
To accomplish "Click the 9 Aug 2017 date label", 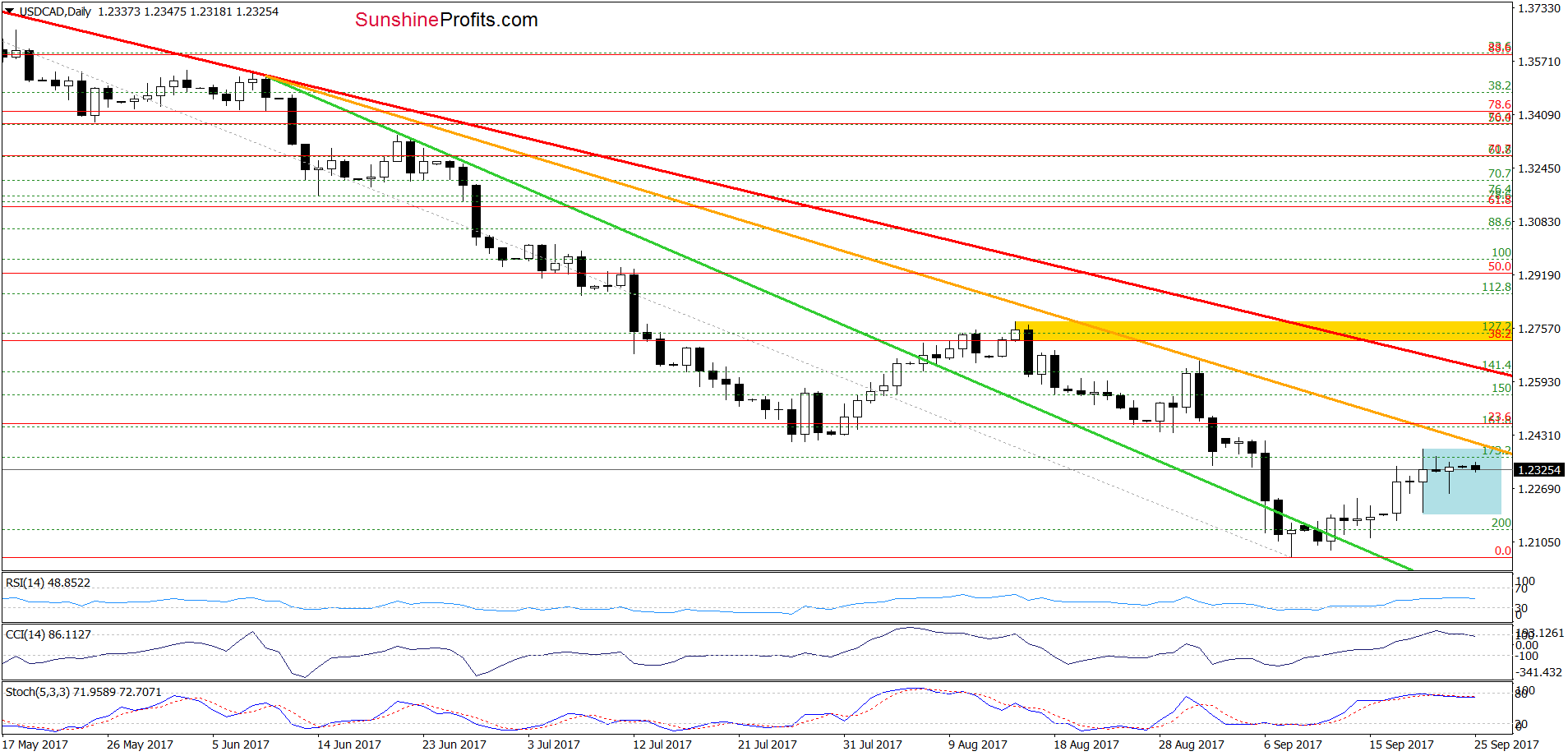I will pyautogui.click(x=978, y=744).
